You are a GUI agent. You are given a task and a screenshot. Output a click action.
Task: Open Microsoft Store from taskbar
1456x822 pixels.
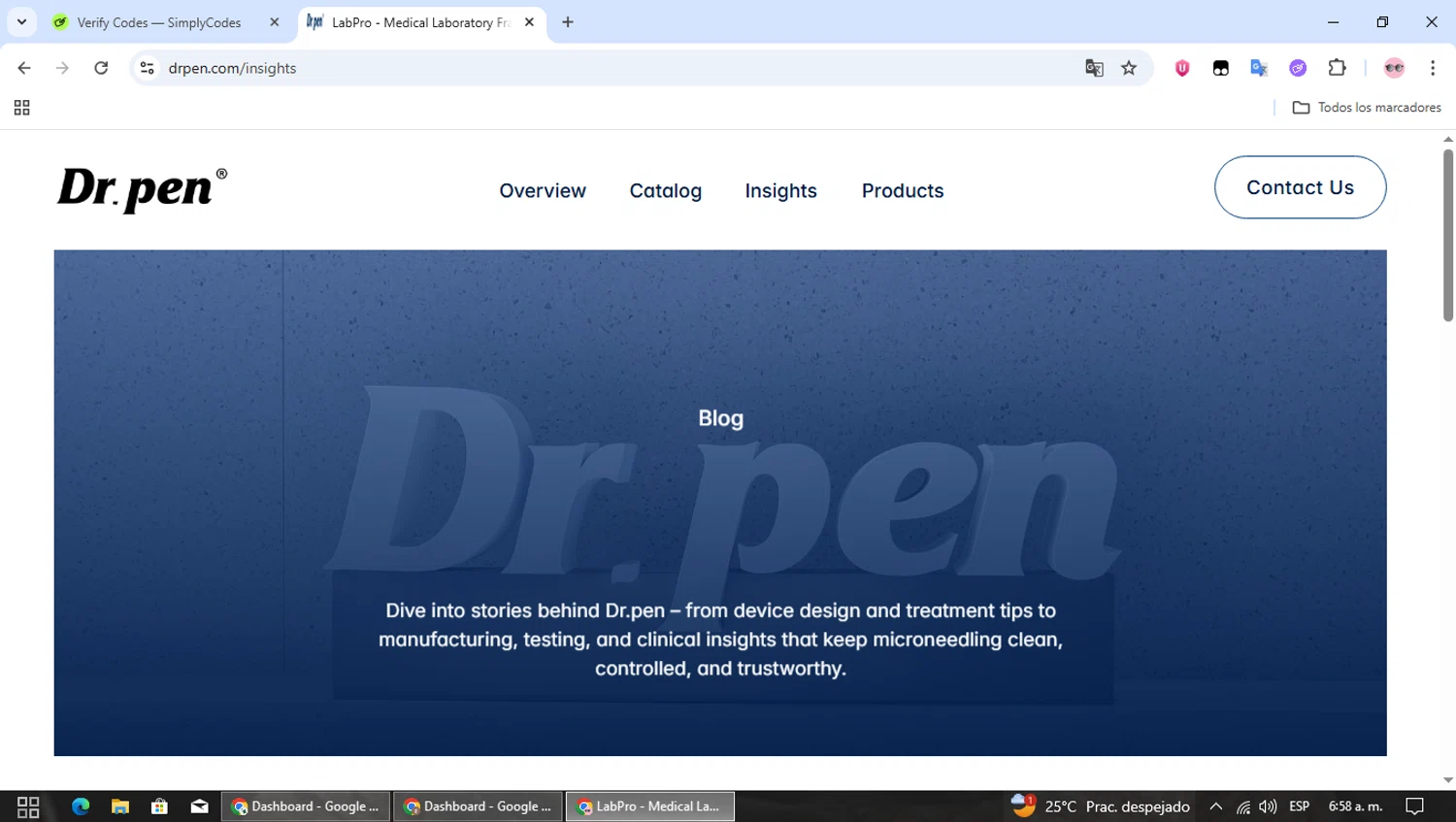160,806
